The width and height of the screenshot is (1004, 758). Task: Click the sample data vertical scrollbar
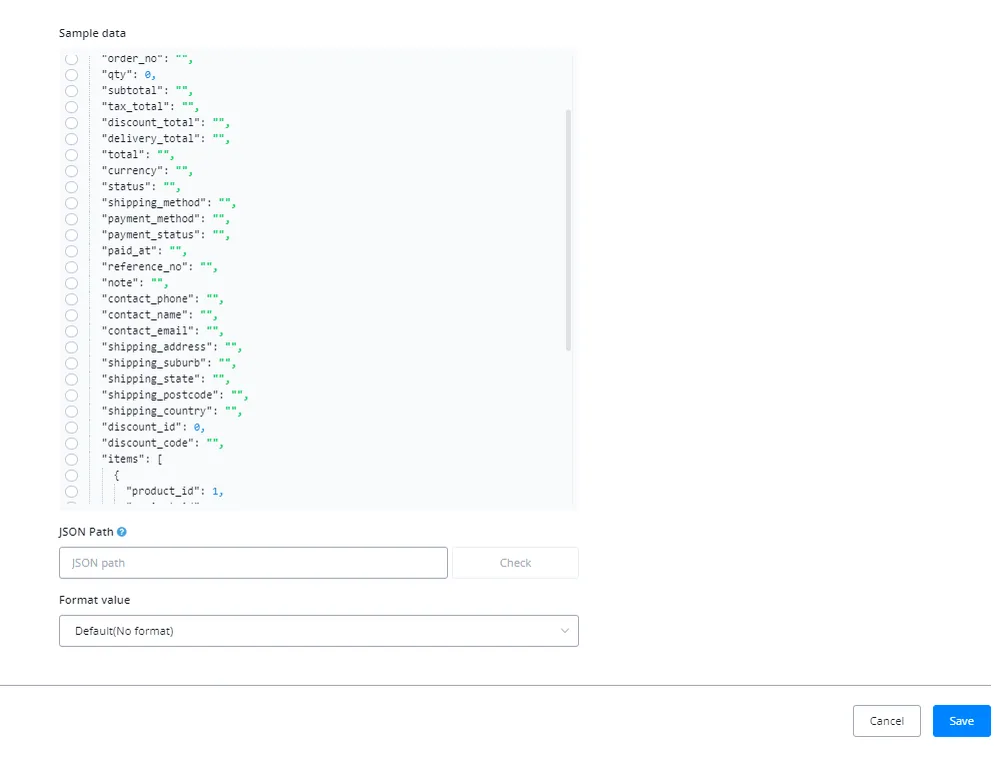(x=568, y=230)
